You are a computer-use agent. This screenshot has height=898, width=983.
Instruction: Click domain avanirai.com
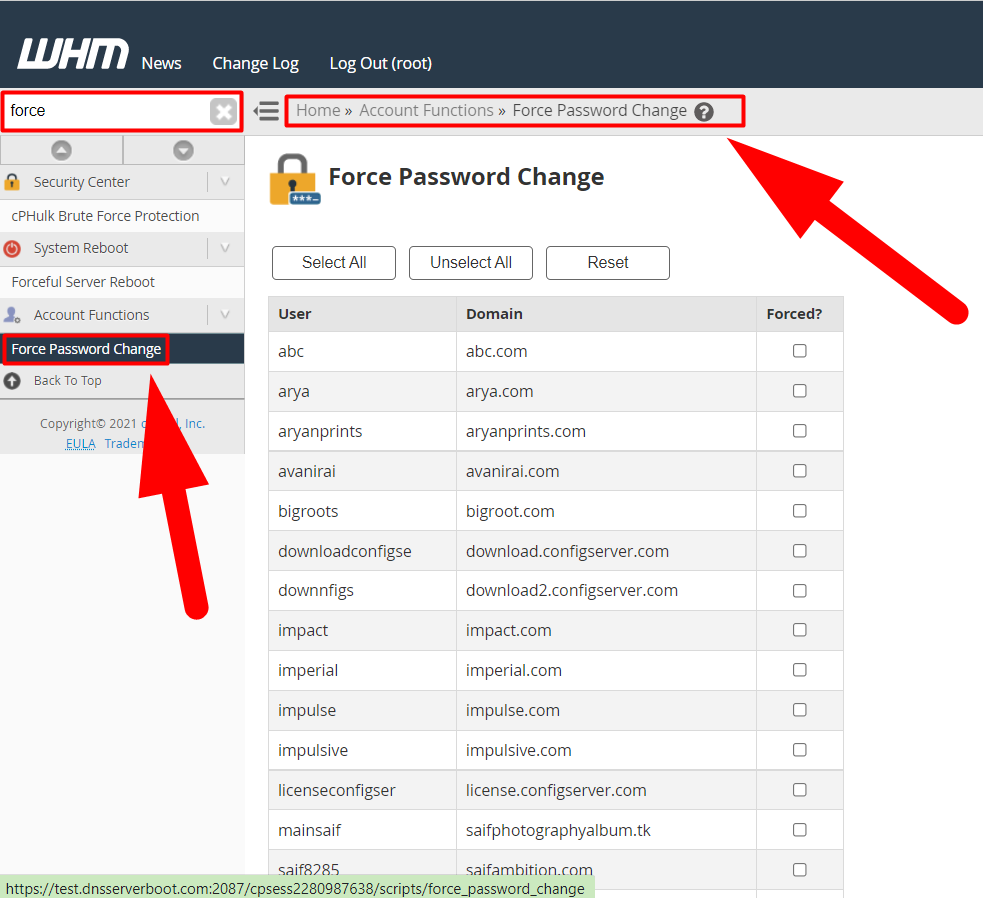tap(512, 472)
